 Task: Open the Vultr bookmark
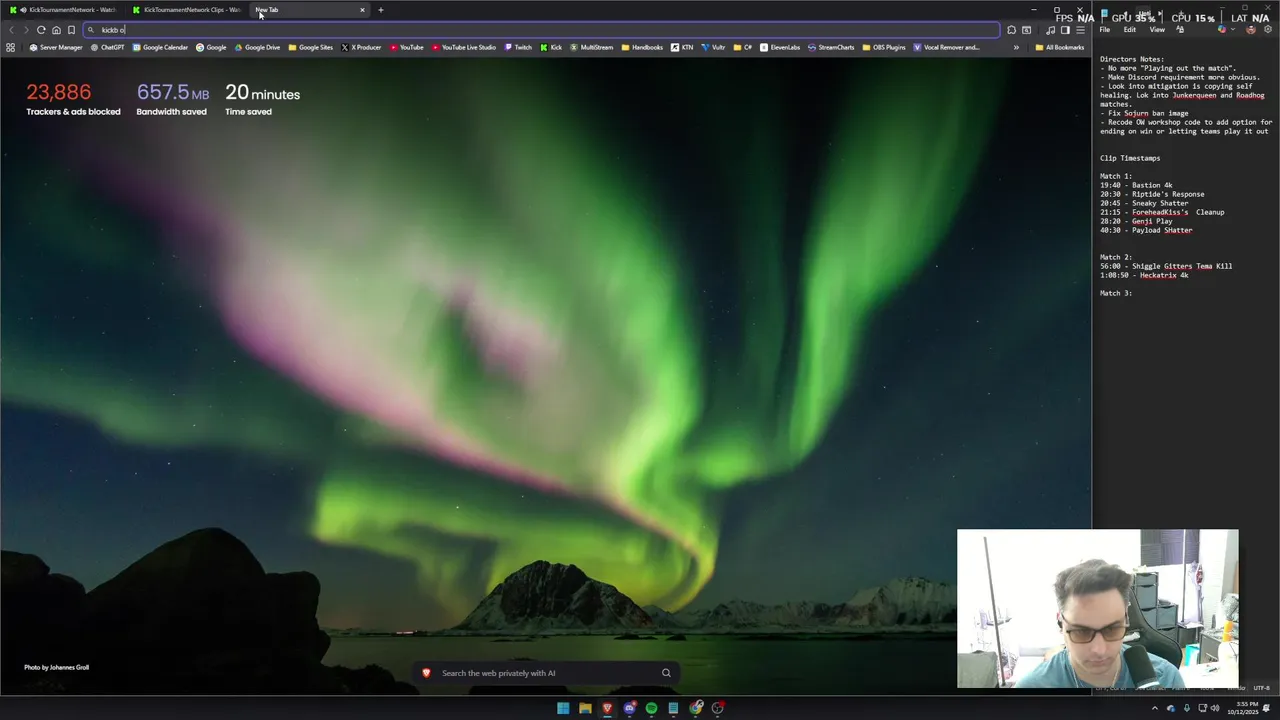click(x=713, y=47)
